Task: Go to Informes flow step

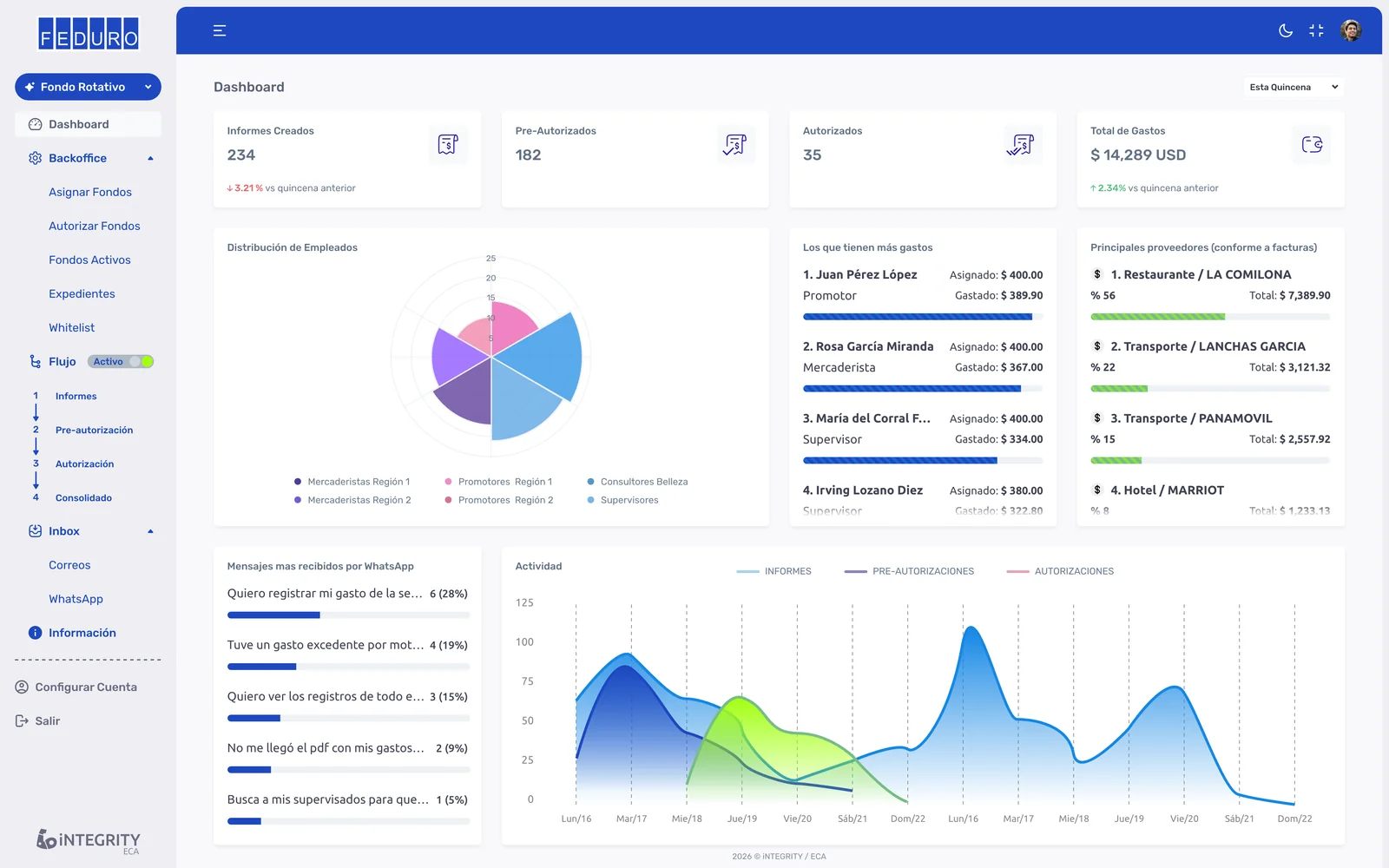Action: (76, 396)
